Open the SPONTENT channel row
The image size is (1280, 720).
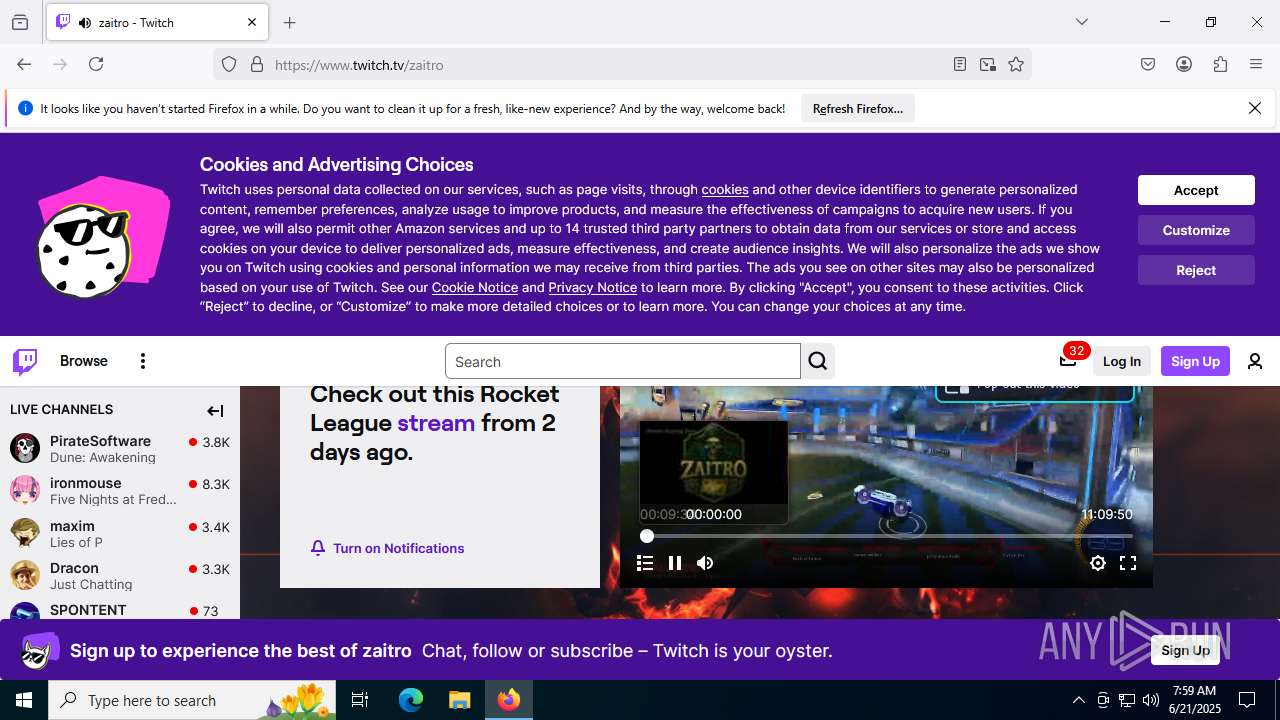[120, 611]
